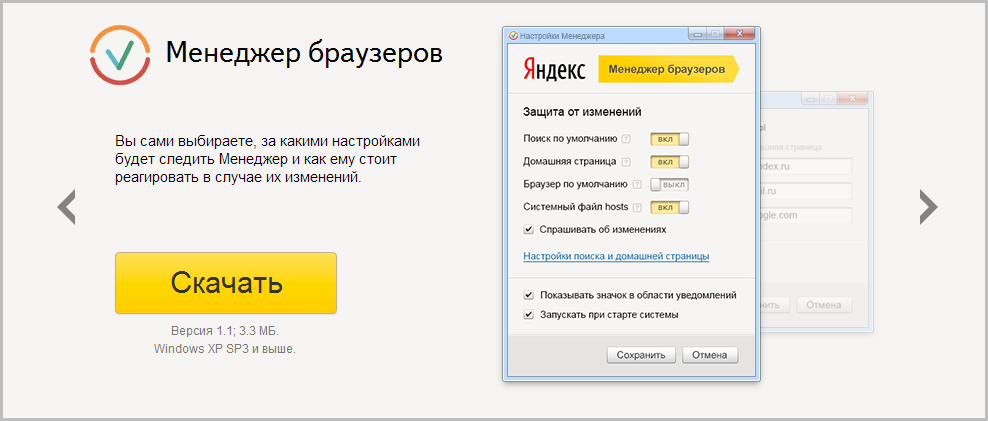Viewport: 988px width, 421px height.
Task: Close the Настройки Менеджера dialog
Action: (739, 35)
